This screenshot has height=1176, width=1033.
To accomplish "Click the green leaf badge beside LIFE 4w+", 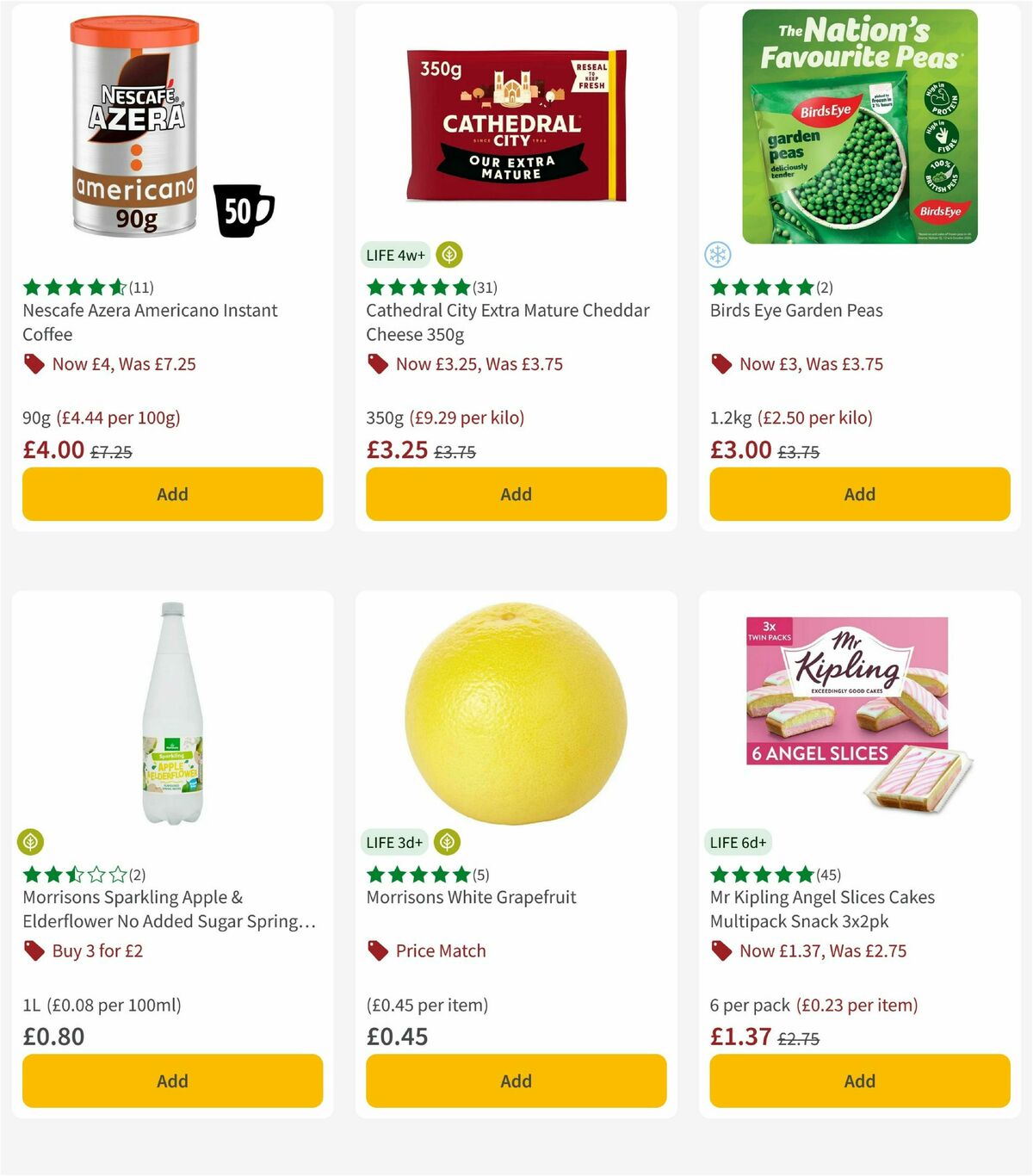I will [448, 255].
